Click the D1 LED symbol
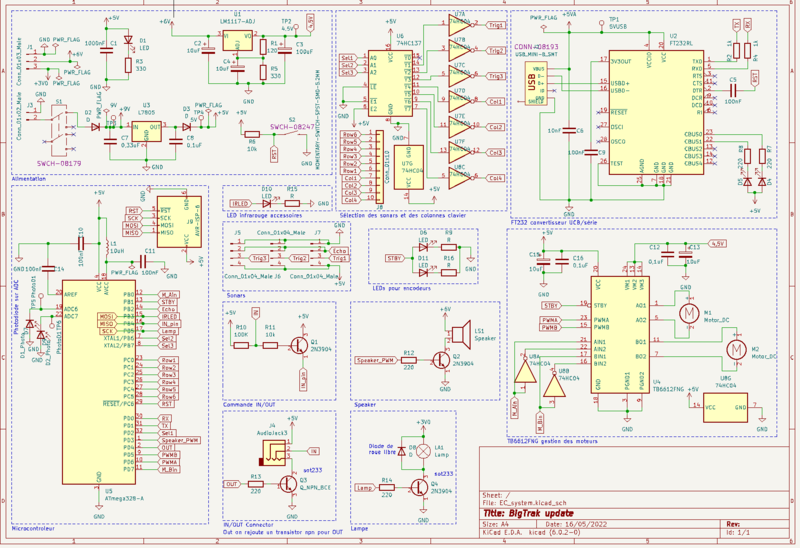The image size is (800, 548). tap(127, 42)
